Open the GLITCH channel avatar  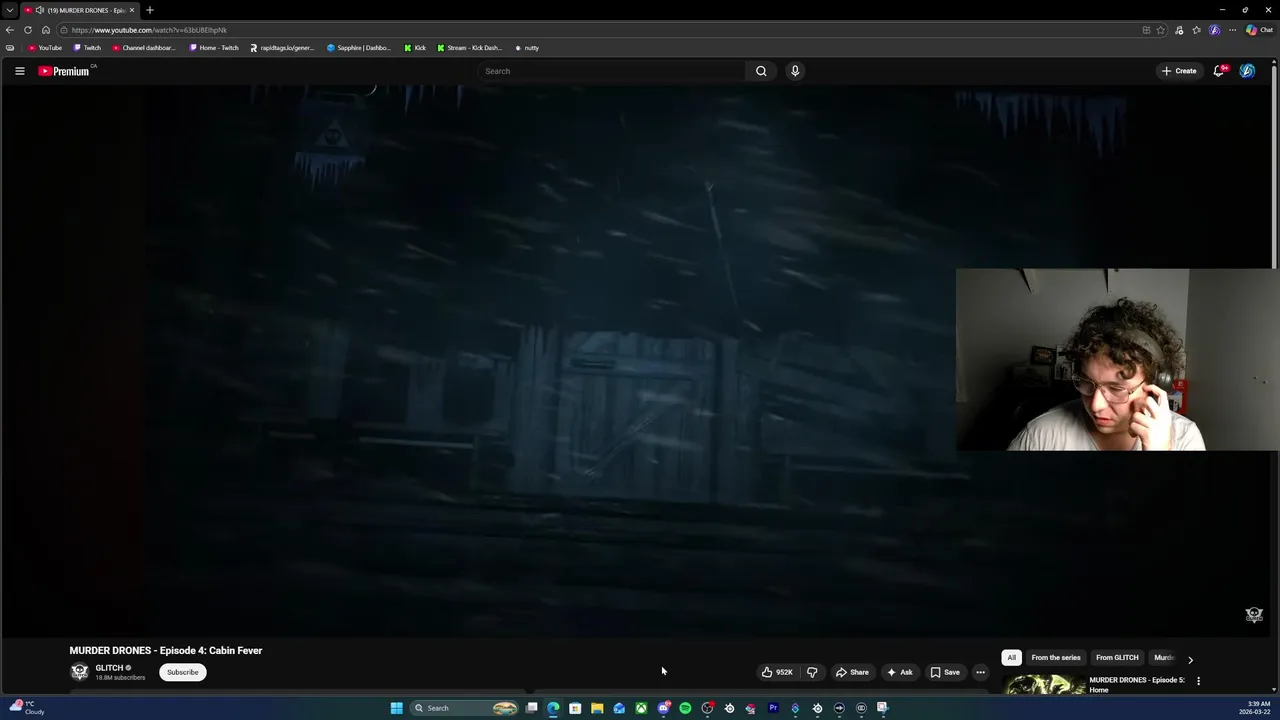(79, 672)
